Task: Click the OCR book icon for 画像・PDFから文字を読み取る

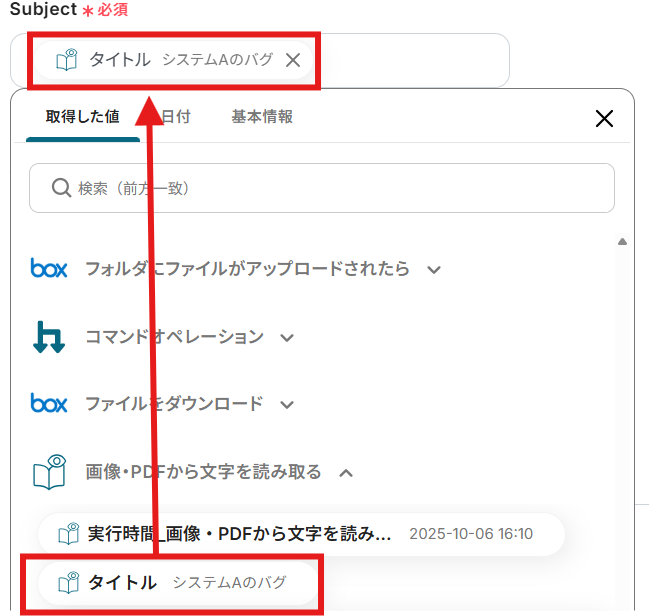Action: pos(49,472)
